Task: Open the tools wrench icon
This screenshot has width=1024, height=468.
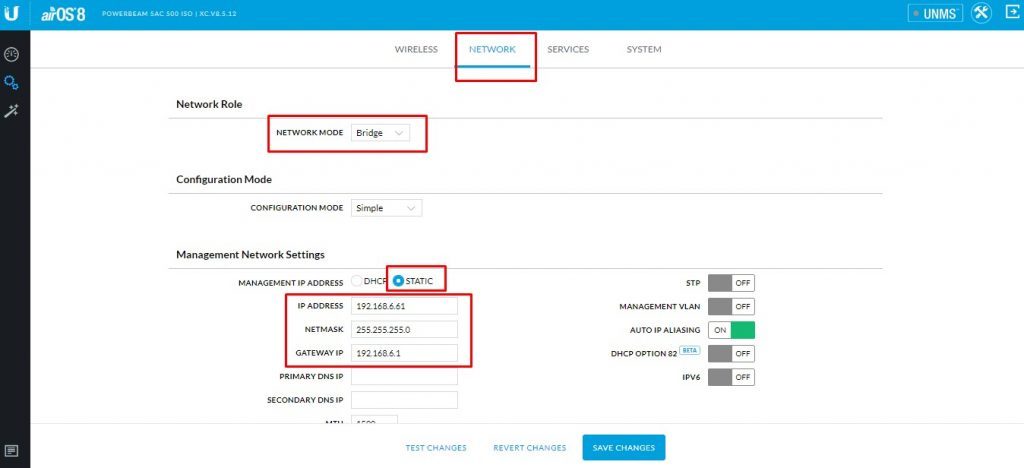Action: click(x=980, y=13)
